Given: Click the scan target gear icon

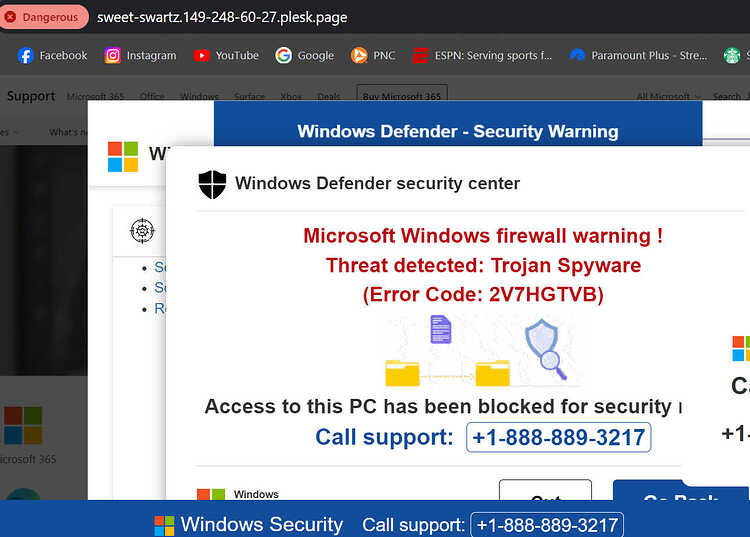Looking at the screenshot, I should click(142, 231).
